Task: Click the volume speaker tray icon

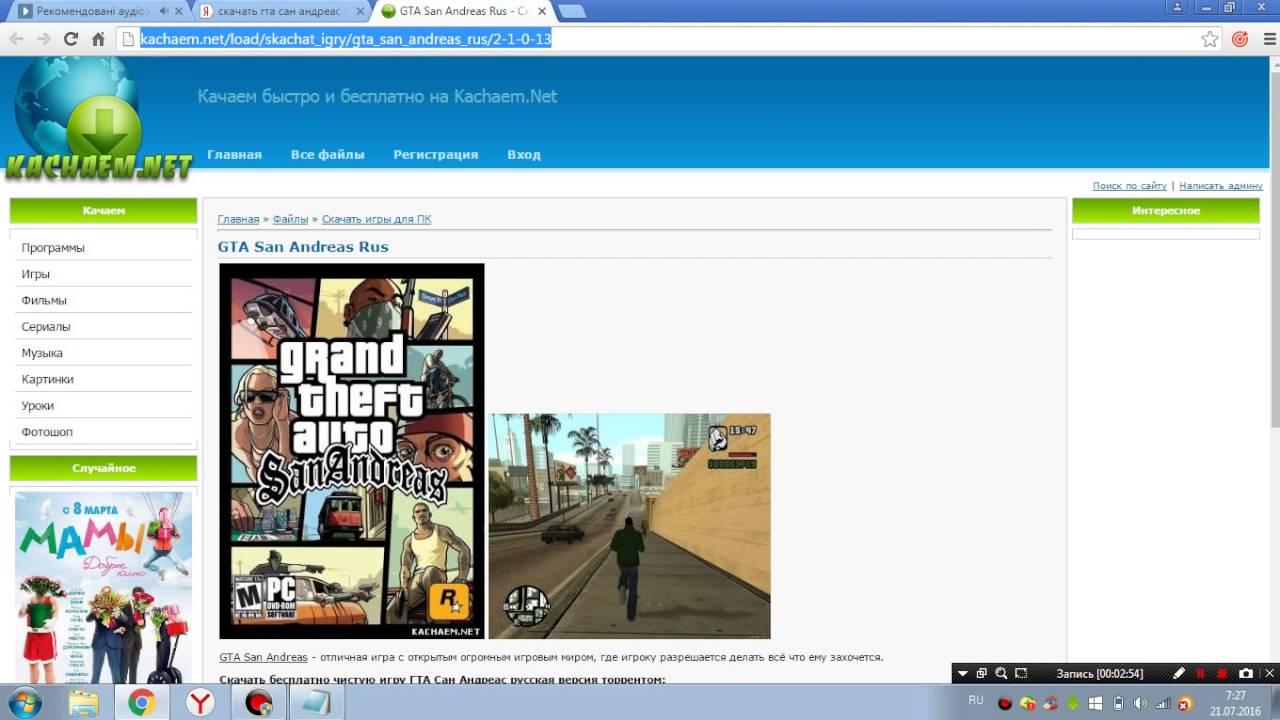Action: pyautogui.click(x=1140, y=704)
